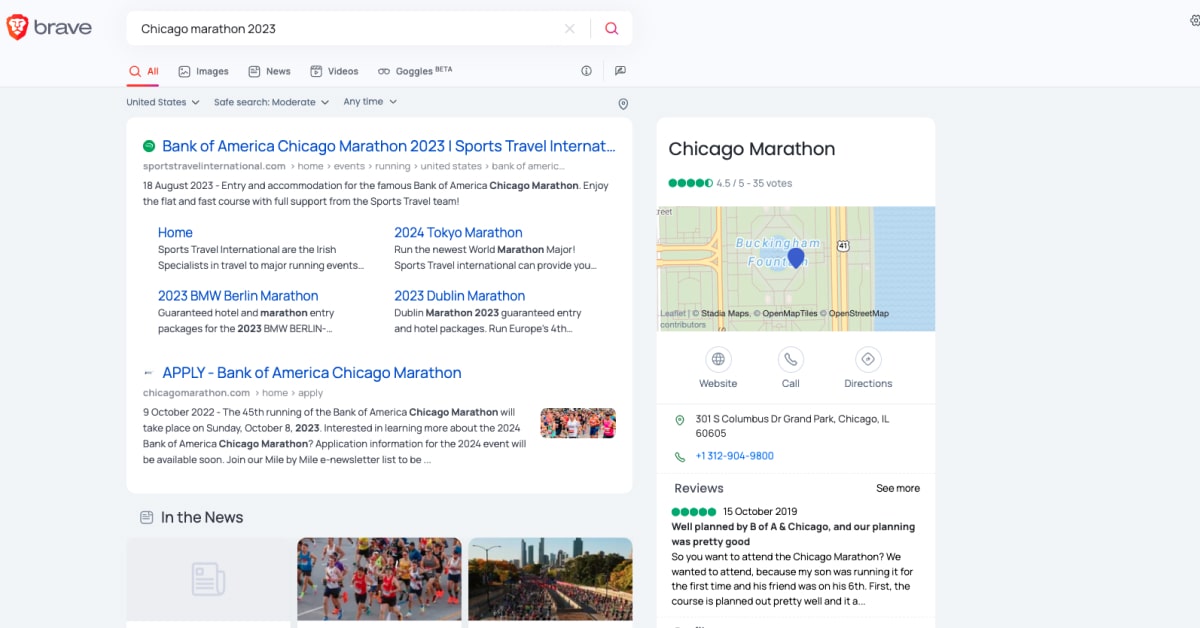Click the magnifying glass search button
This screenshot has height=628, width=1200.
611,29
